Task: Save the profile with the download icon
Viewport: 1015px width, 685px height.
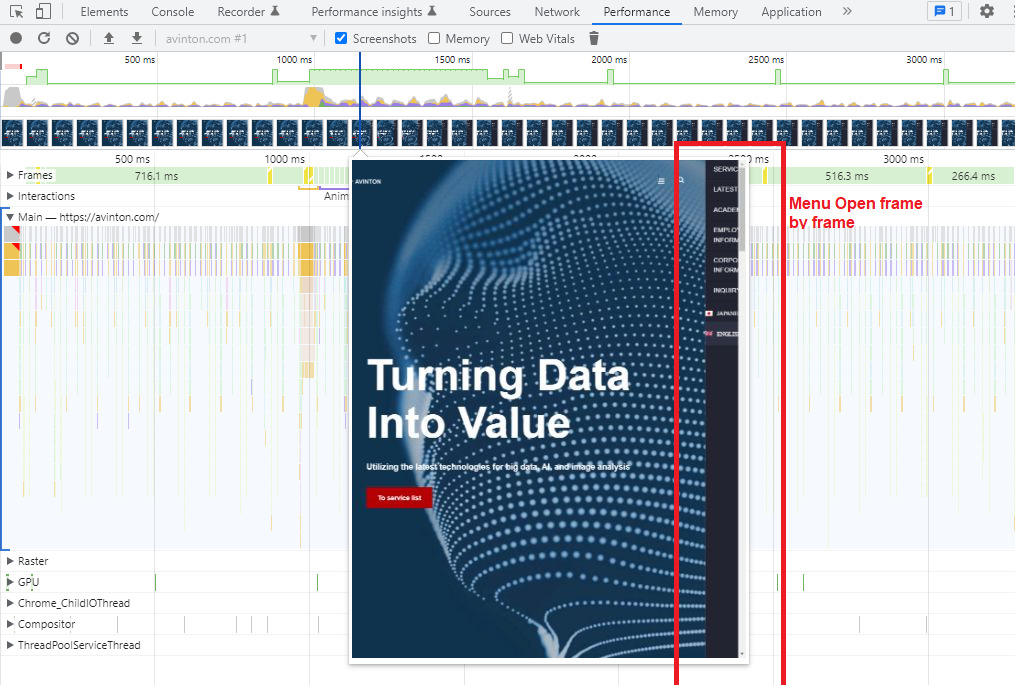Action: pyautogui.click(x=137, y=38)
